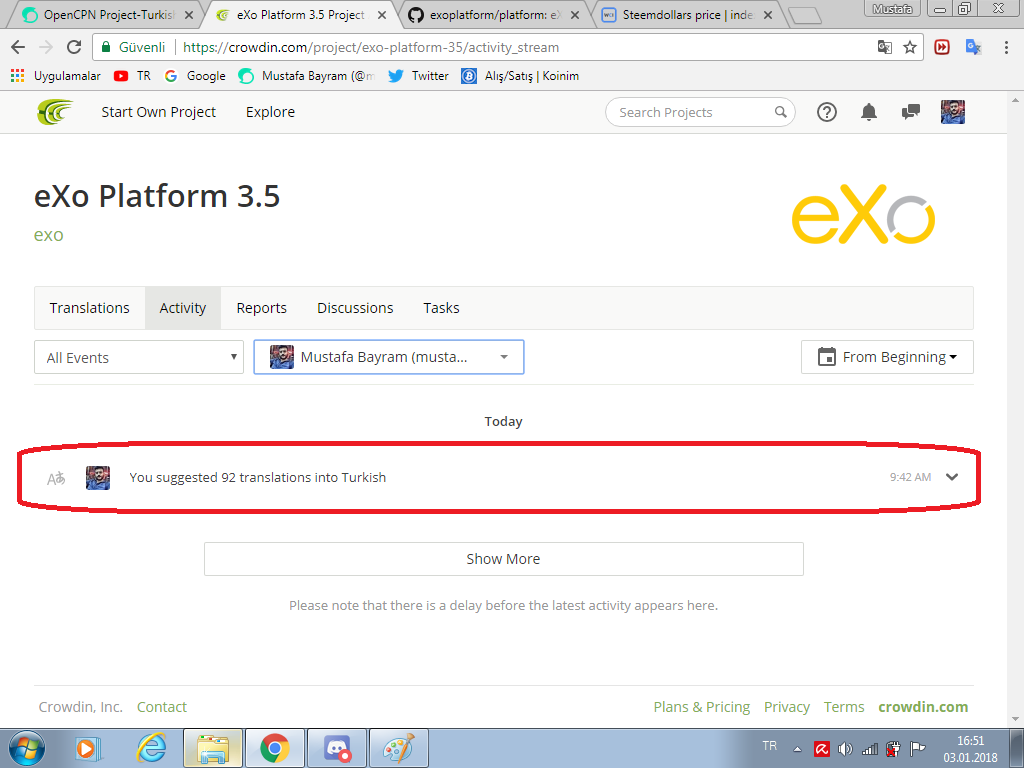Open the Privacy footer link
The height and width of the screenshot is (768, 1026).
[x=787, y=707]
